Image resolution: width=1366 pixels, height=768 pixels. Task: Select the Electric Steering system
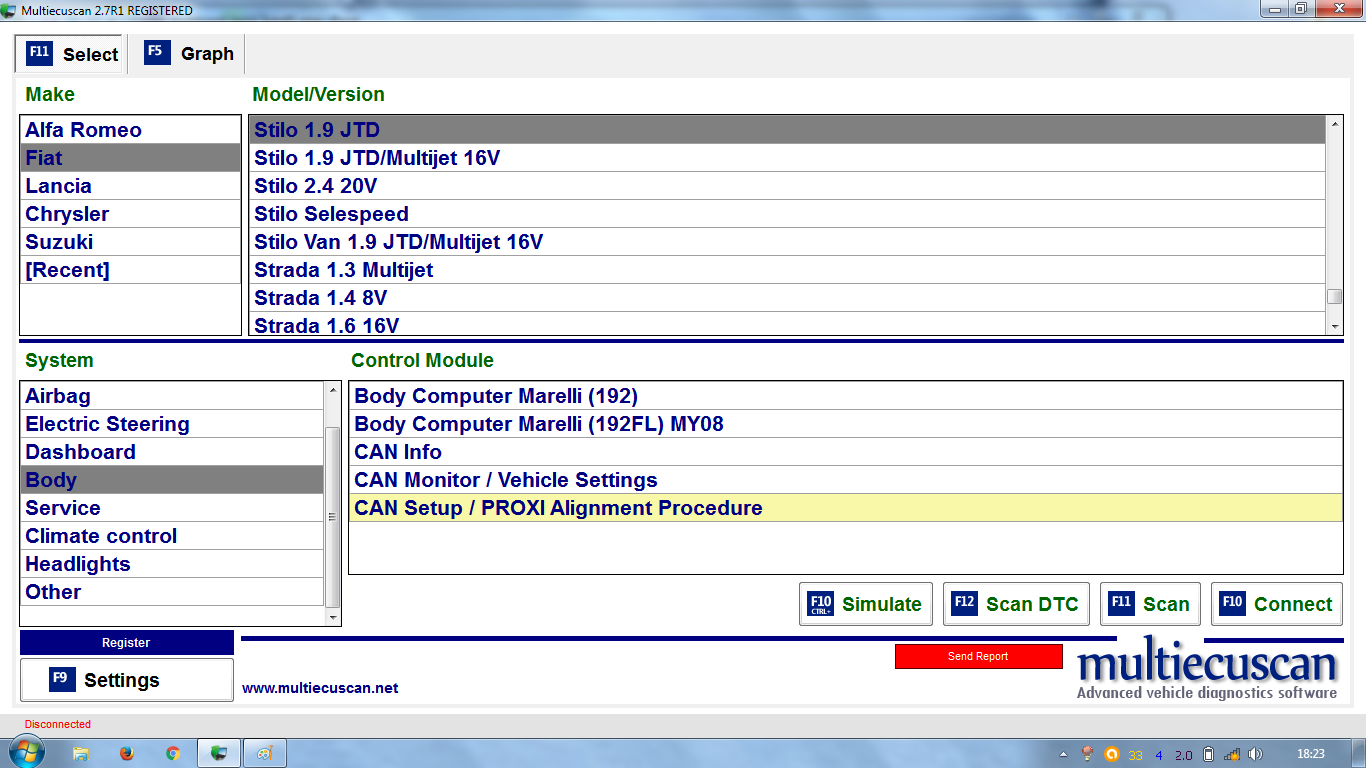tap(172, 424)
